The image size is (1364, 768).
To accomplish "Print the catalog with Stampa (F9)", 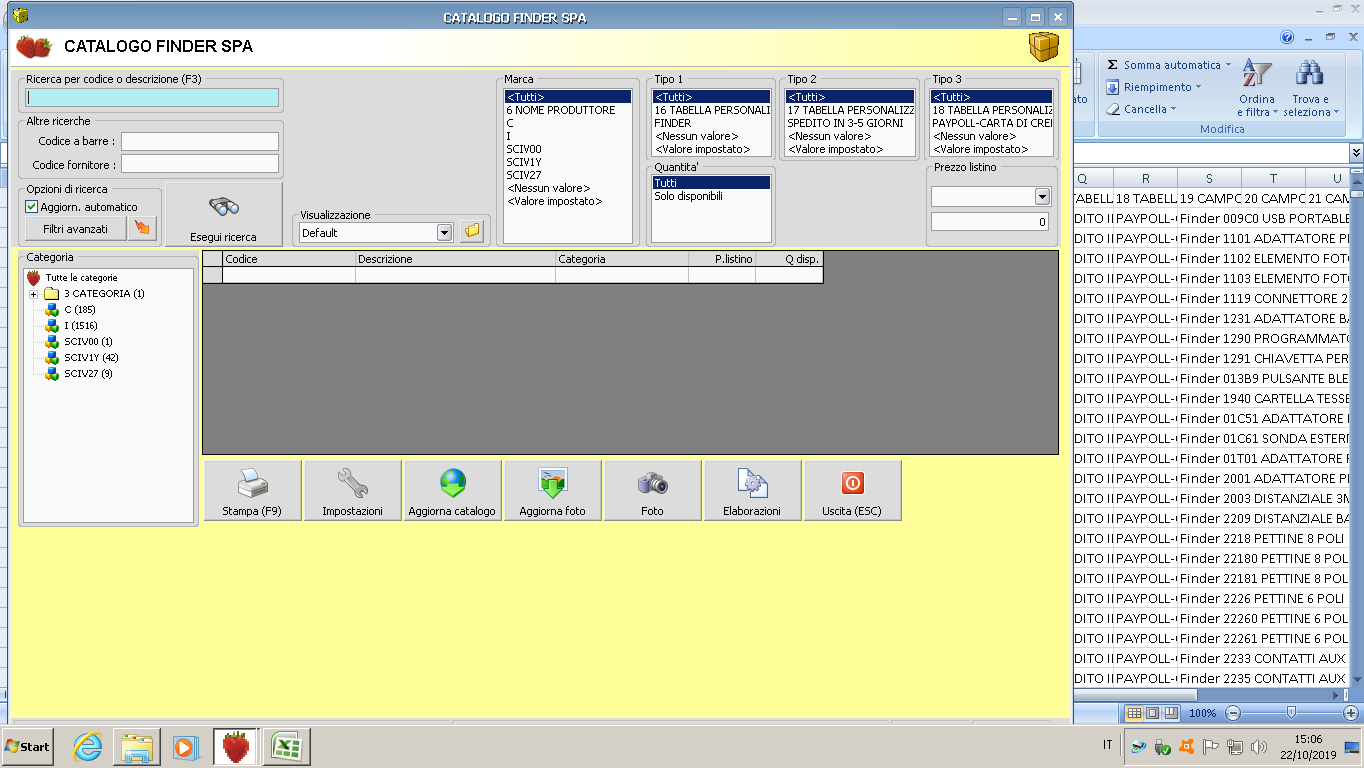I will (252, 490).
